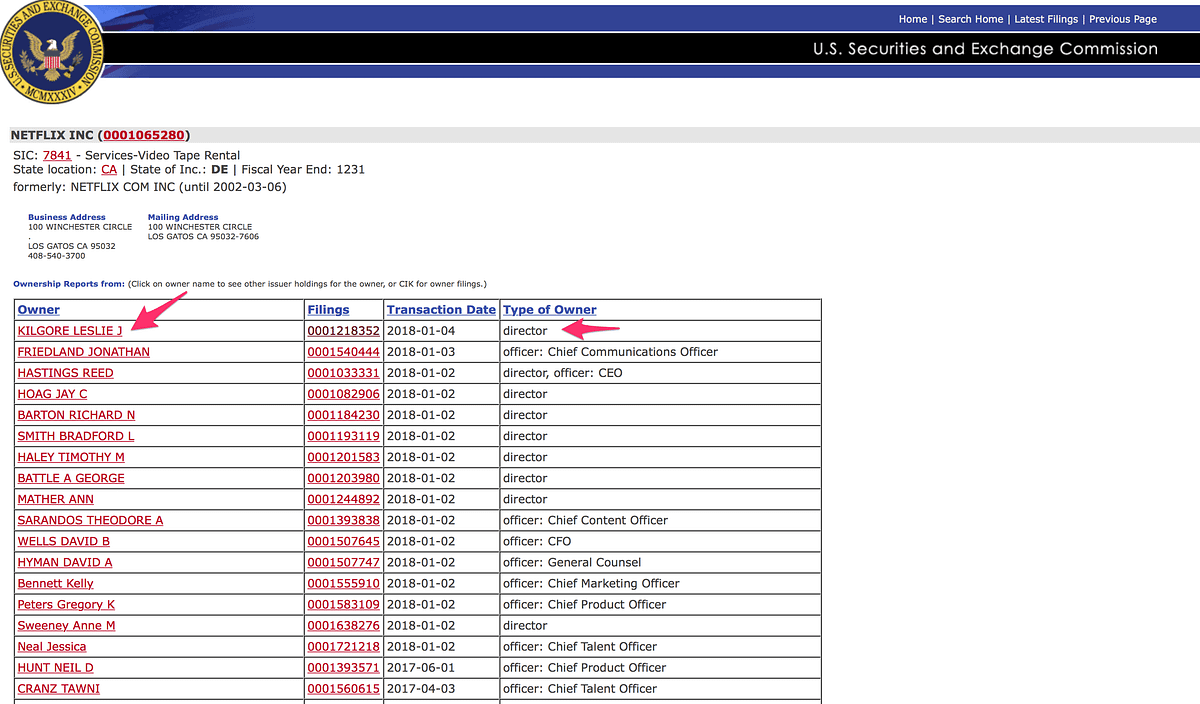Open owner Peters Gregory K
Image resolution: width=1200 pixels, height=704 pixels.
[x=66, y=604]
